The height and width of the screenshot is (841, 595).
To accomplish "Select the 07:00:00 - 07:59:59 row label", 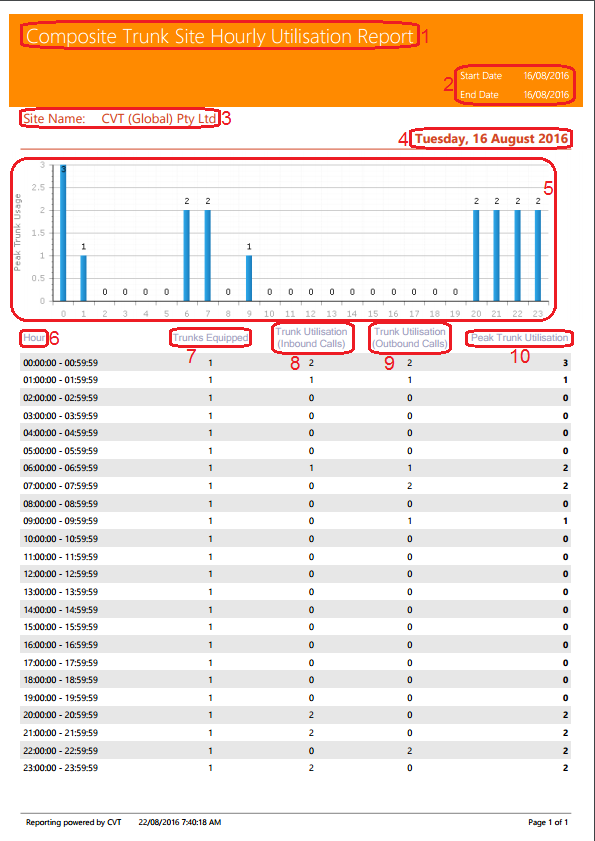I will click(61, 486).
